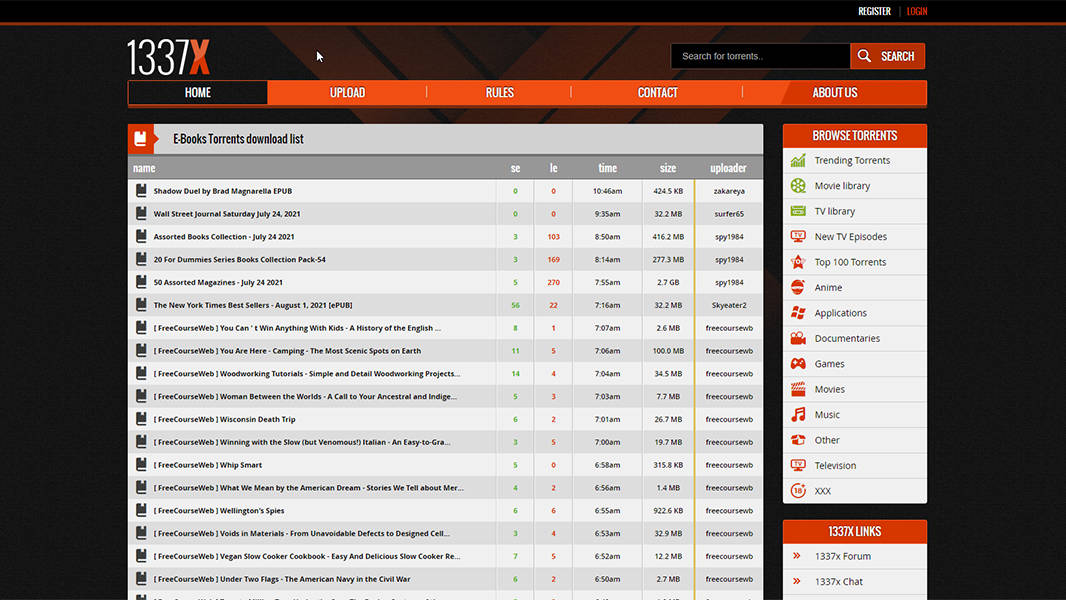The height and width of the screenshot is (600, 1066).
Task: Open uploader 'zakareya' profile link
Action: (x=729, y=191)
